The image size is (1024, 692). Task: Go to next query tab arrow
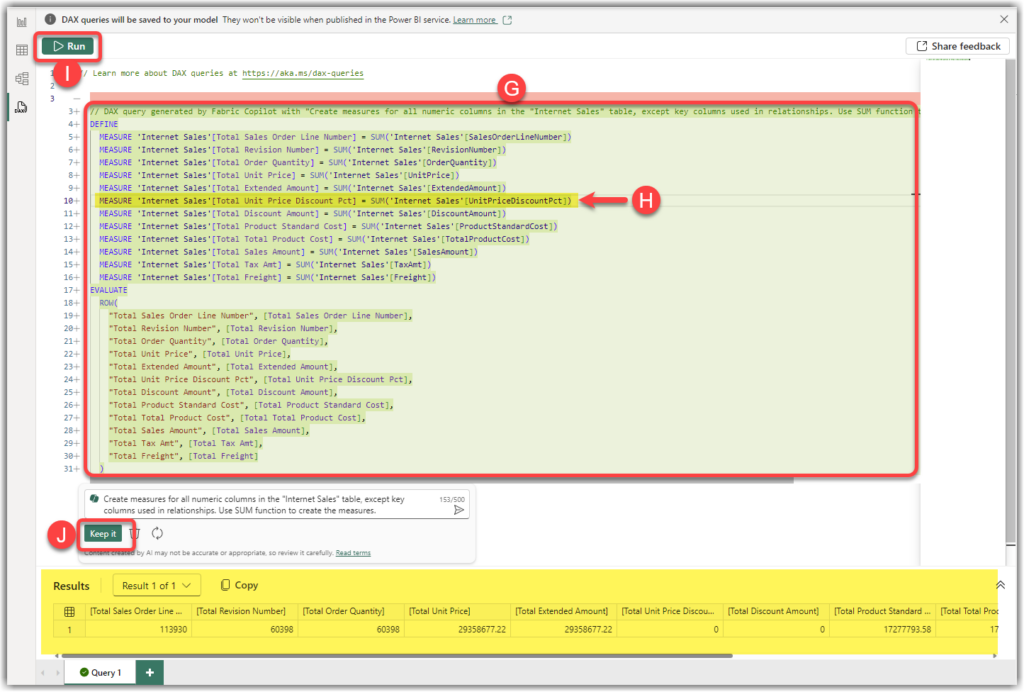[57, 672]
